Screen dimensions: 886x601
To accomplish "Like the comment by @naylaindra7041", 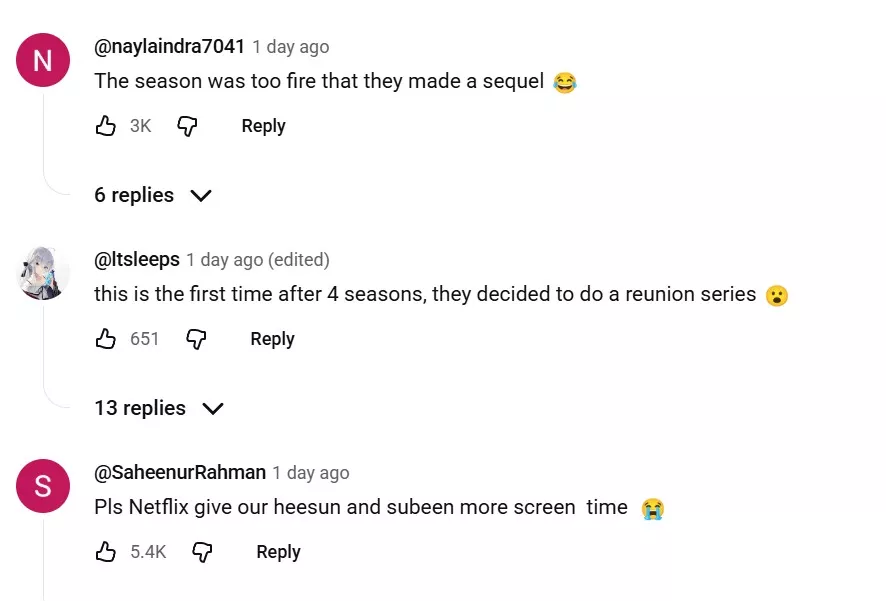I will [106, 126].
